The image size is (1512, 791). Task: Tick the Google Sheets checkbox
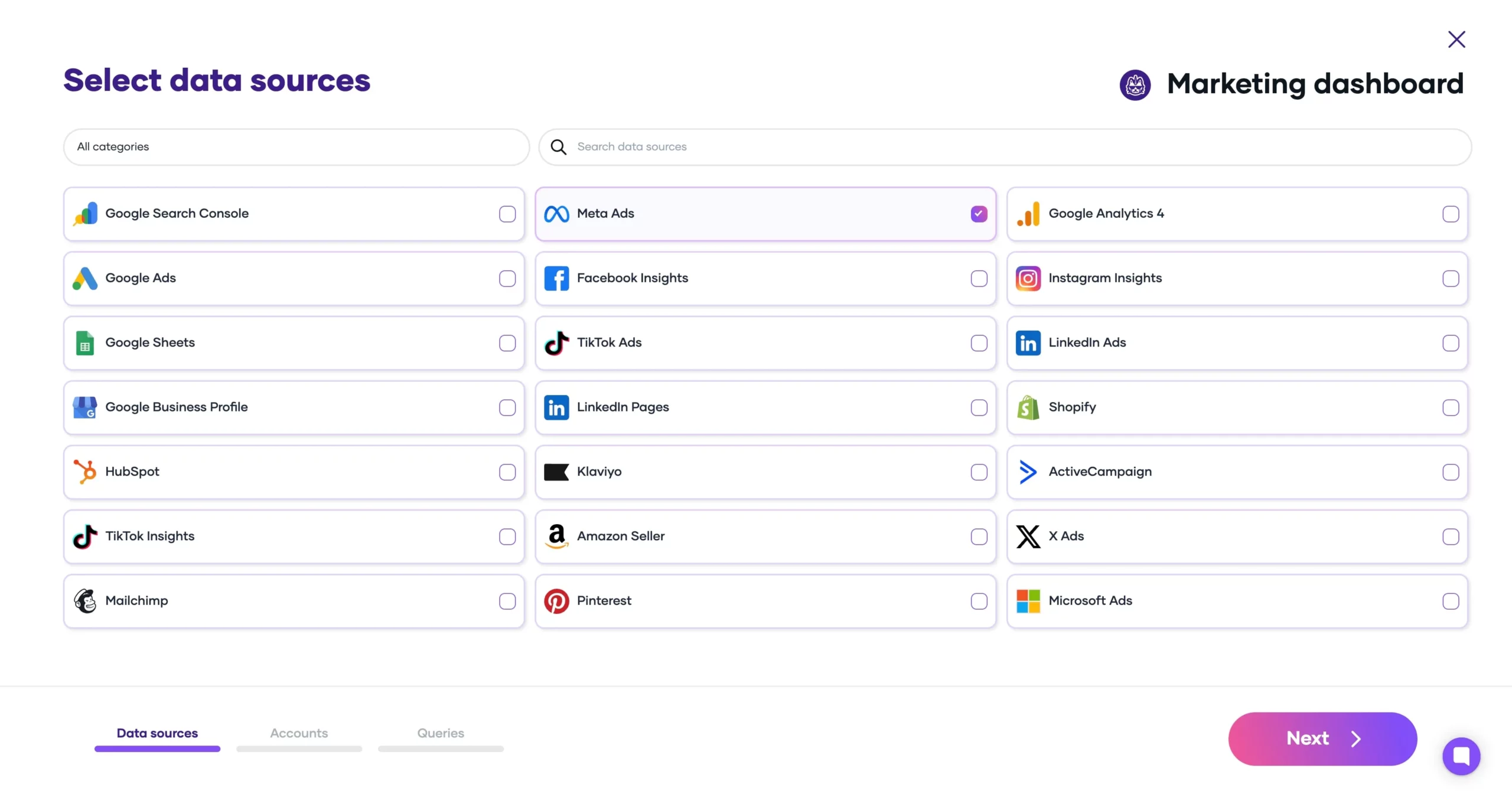pyautogui.click(x=507, y=343)
